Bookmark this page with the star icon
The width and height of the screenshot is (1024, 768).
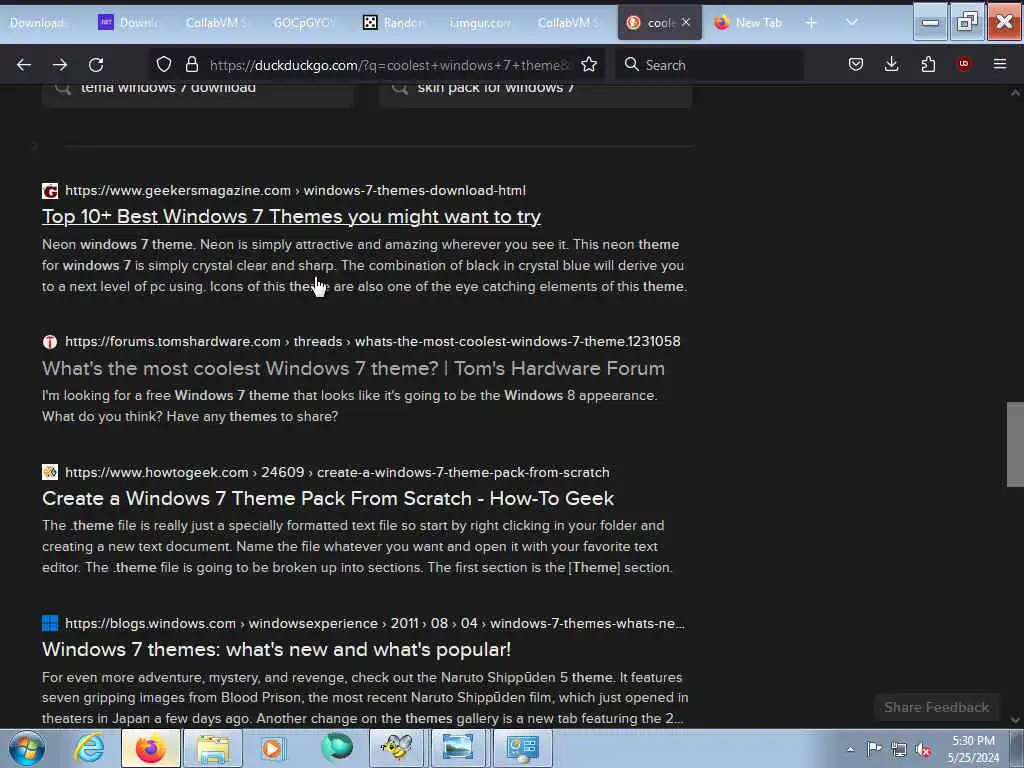tap(589, 64)
